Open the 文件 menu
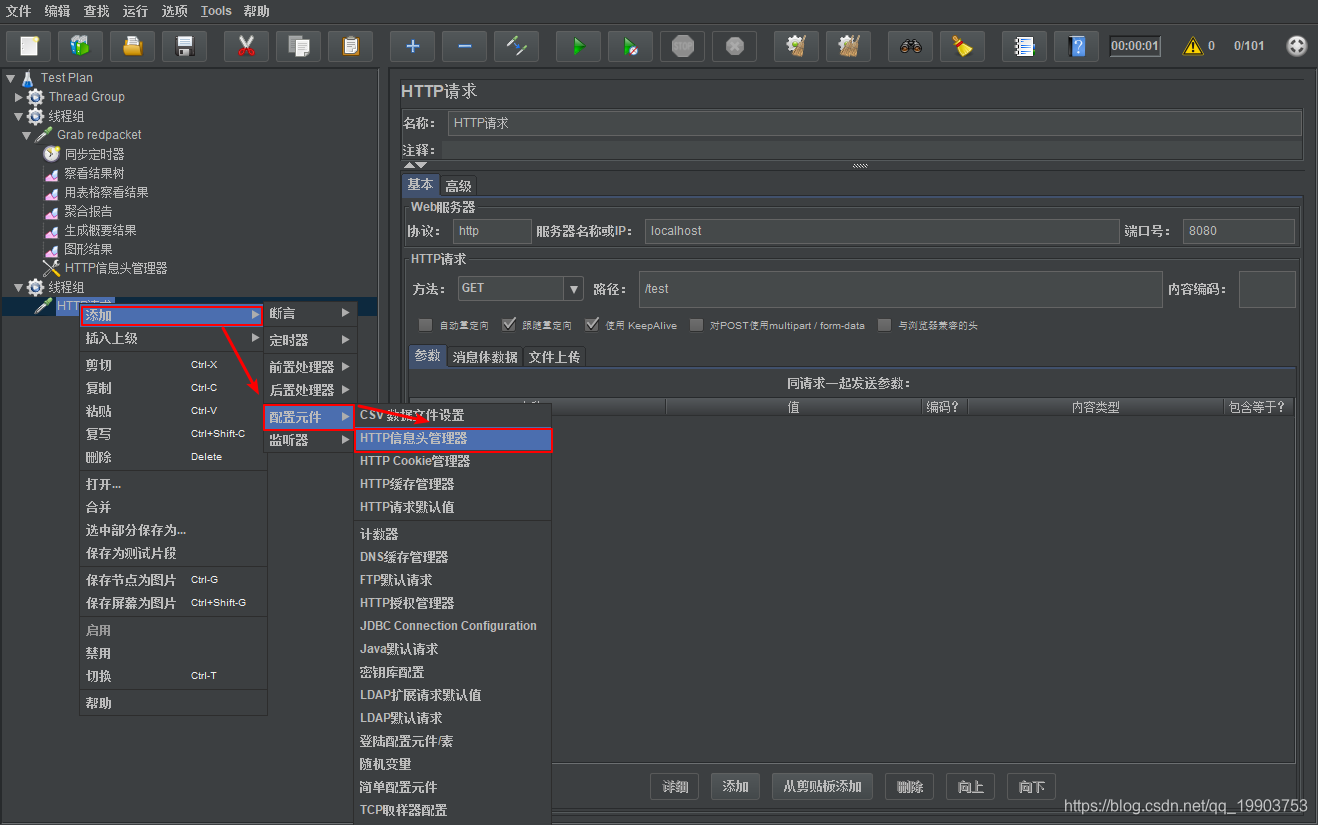 click(19, 11)
